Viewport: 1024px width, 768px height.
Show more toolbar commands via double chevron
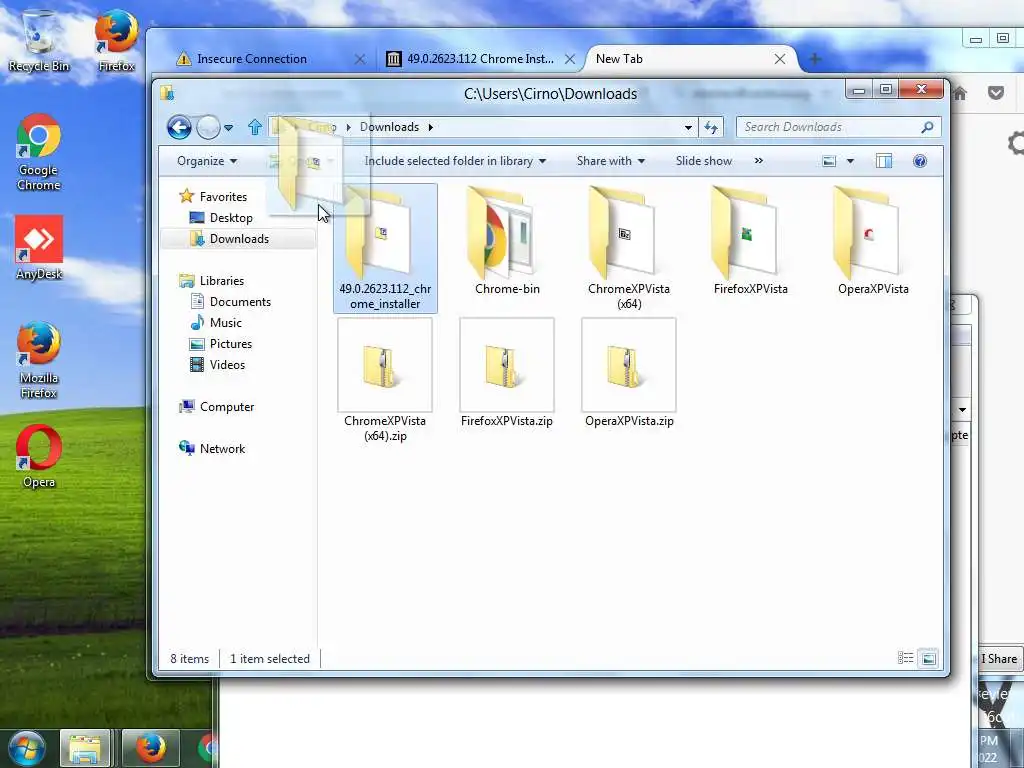[x=758, y=161]
